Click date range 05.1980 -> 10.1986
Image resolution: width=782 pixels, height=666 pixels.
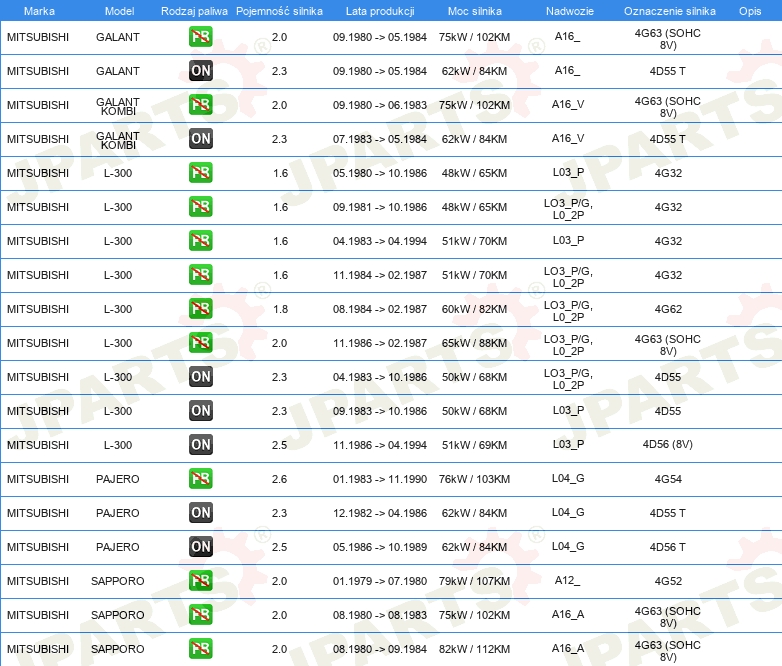(380, 173)
